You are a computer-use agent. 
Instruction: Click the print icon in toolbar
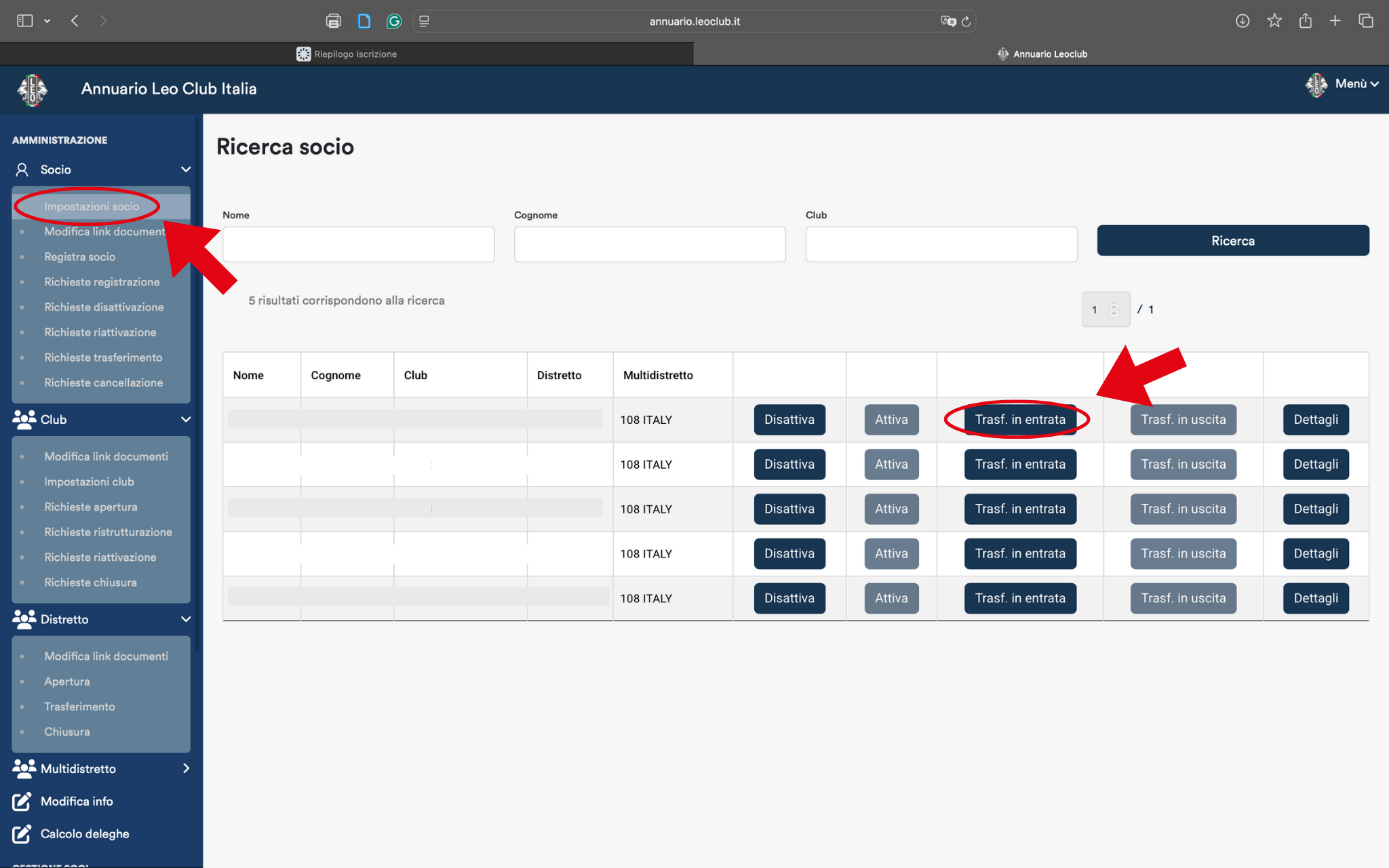click(x=333, y=21)
